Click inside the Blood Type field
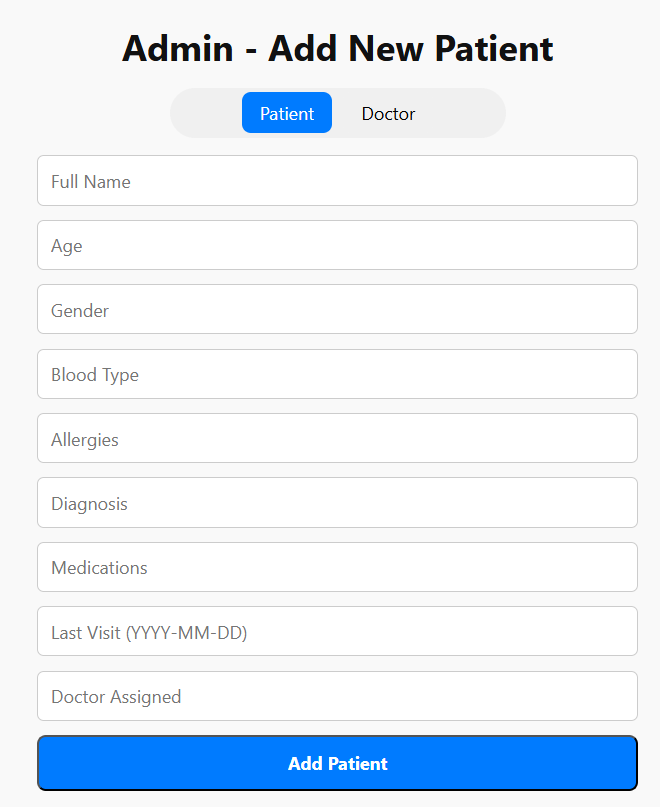The image size is (660, 807). [337, 374]
